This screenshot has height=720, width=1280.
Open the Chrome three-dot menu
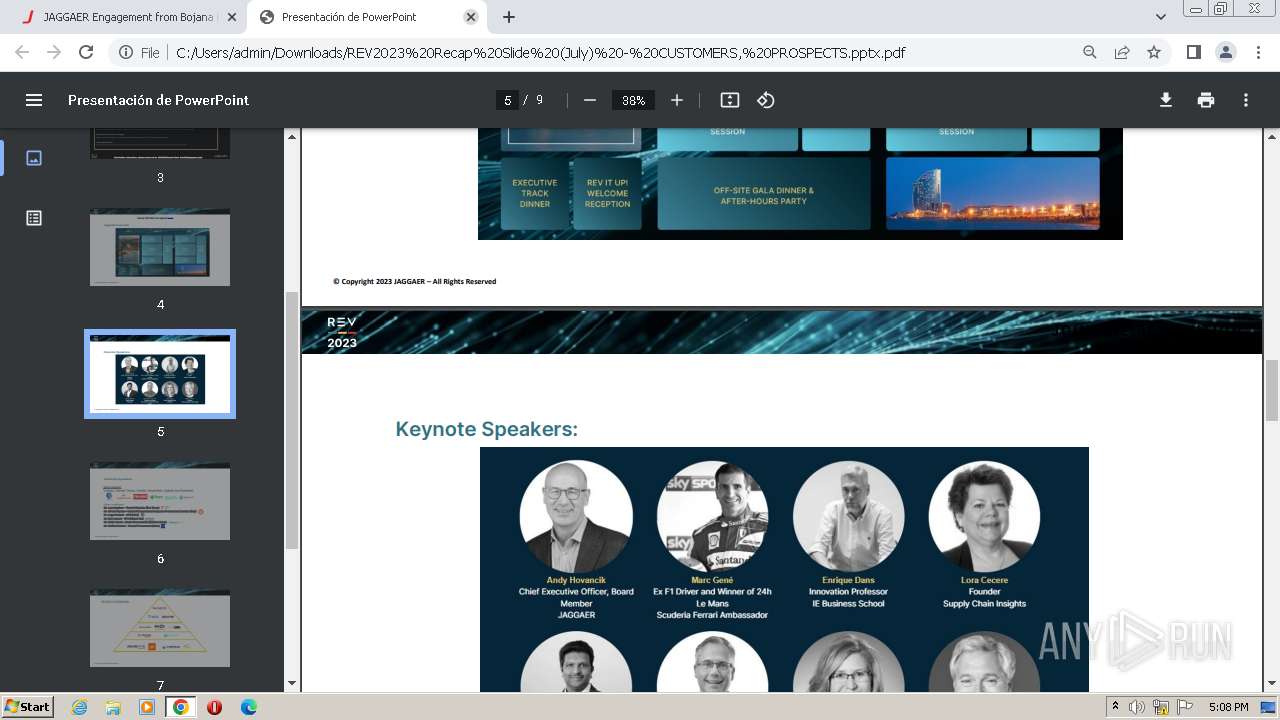pos(1256,52)
